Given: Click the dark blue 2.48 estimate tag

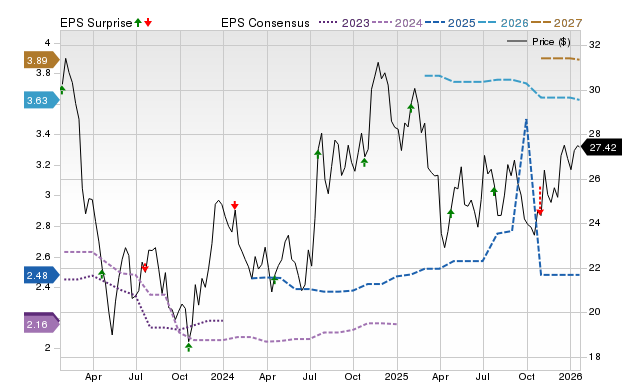Looking at the screenshot, I should tap(42, 275).
